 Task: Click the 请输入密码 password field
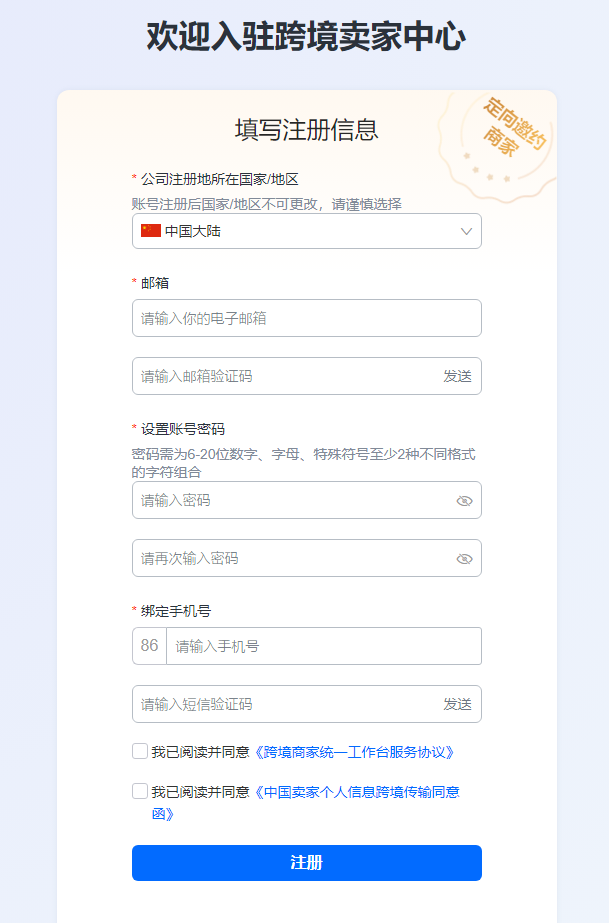tap(290, 500)
